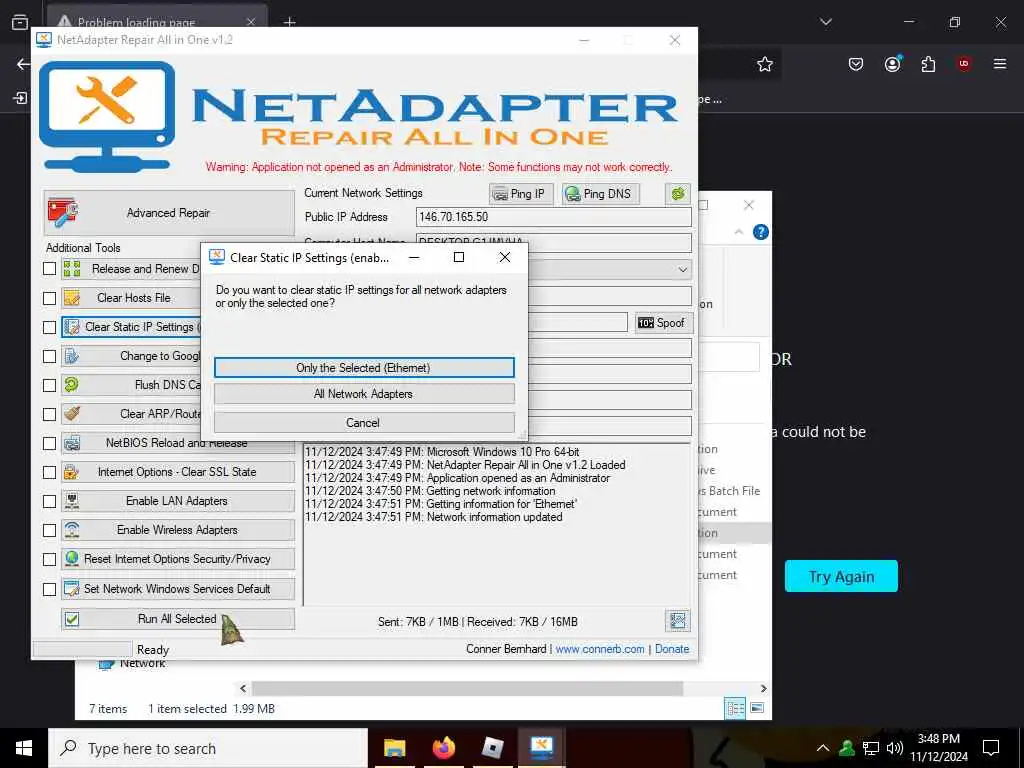
Task: Choose All Network Adapters
Action: [364, 394]
